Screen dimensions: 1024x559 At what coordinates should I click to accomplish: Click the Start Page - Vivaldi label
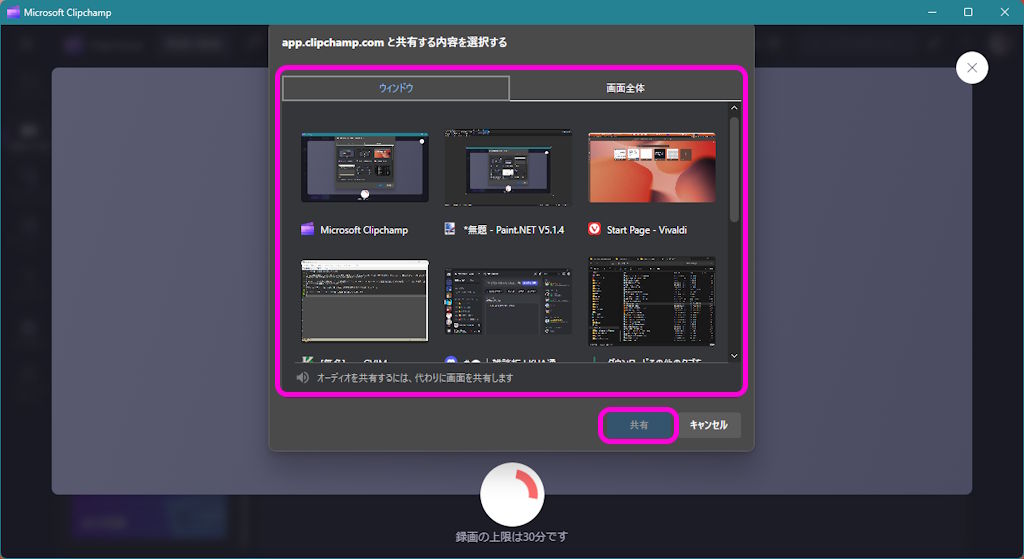pyautogui.click(x=647, y=230)
